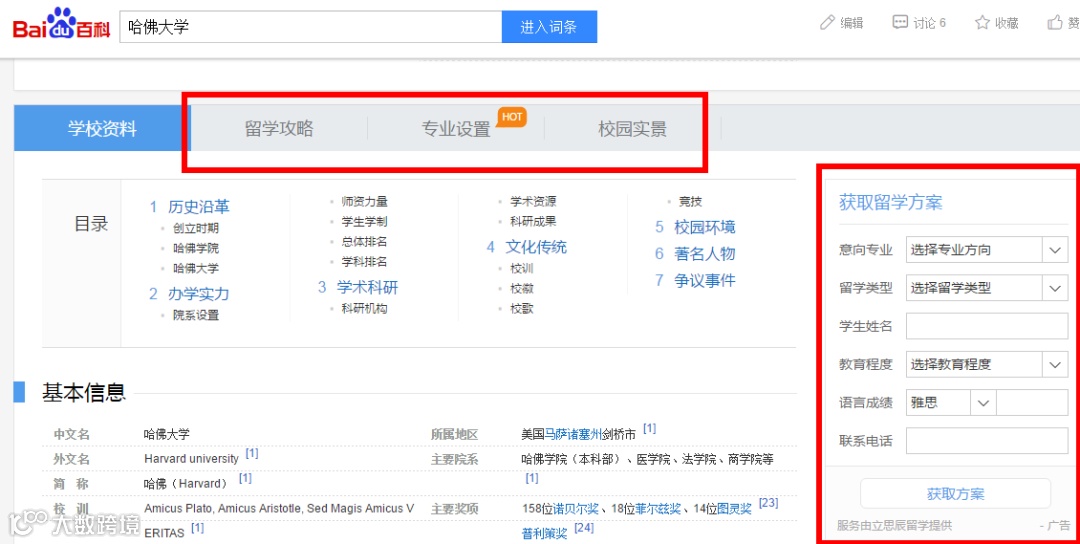Click the thumbs-up 赞 icon
The height and width of the screenshot is (544, 1080).
pyautogui.click(x=1055, y=23)
